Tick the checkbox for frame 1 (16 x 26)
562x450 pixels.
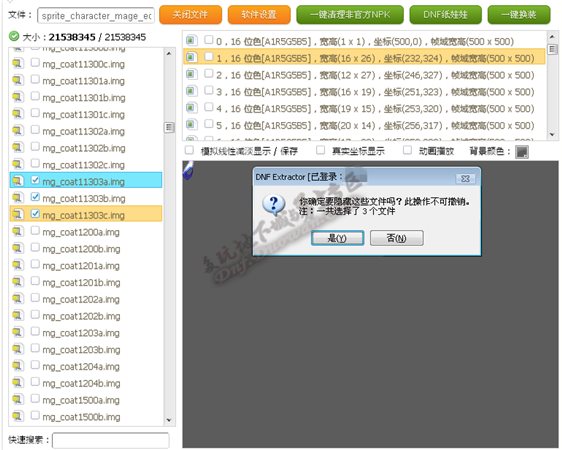[209, 57]
